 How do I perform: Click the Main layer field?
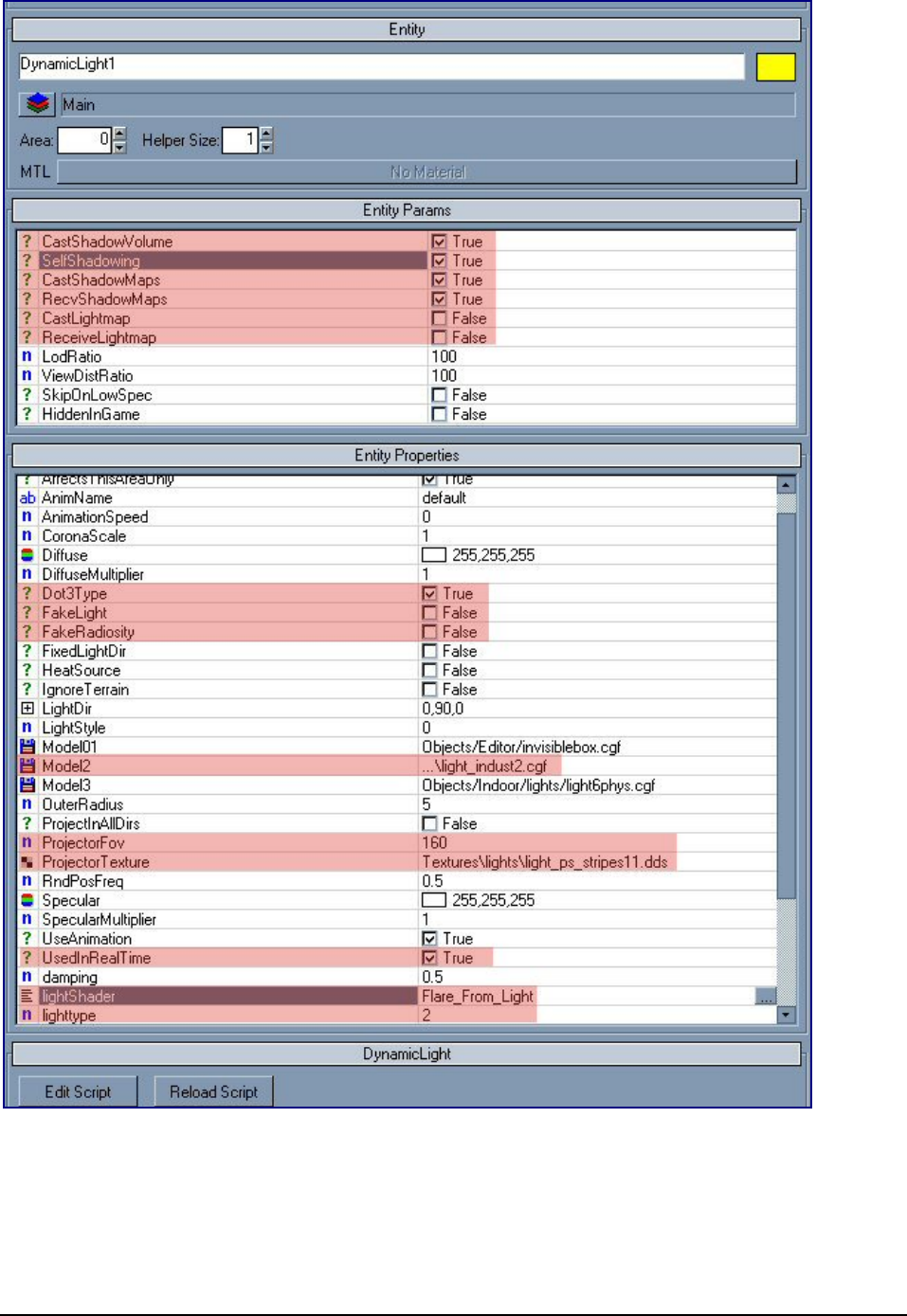pyautogui.click(x=427, y=104)
